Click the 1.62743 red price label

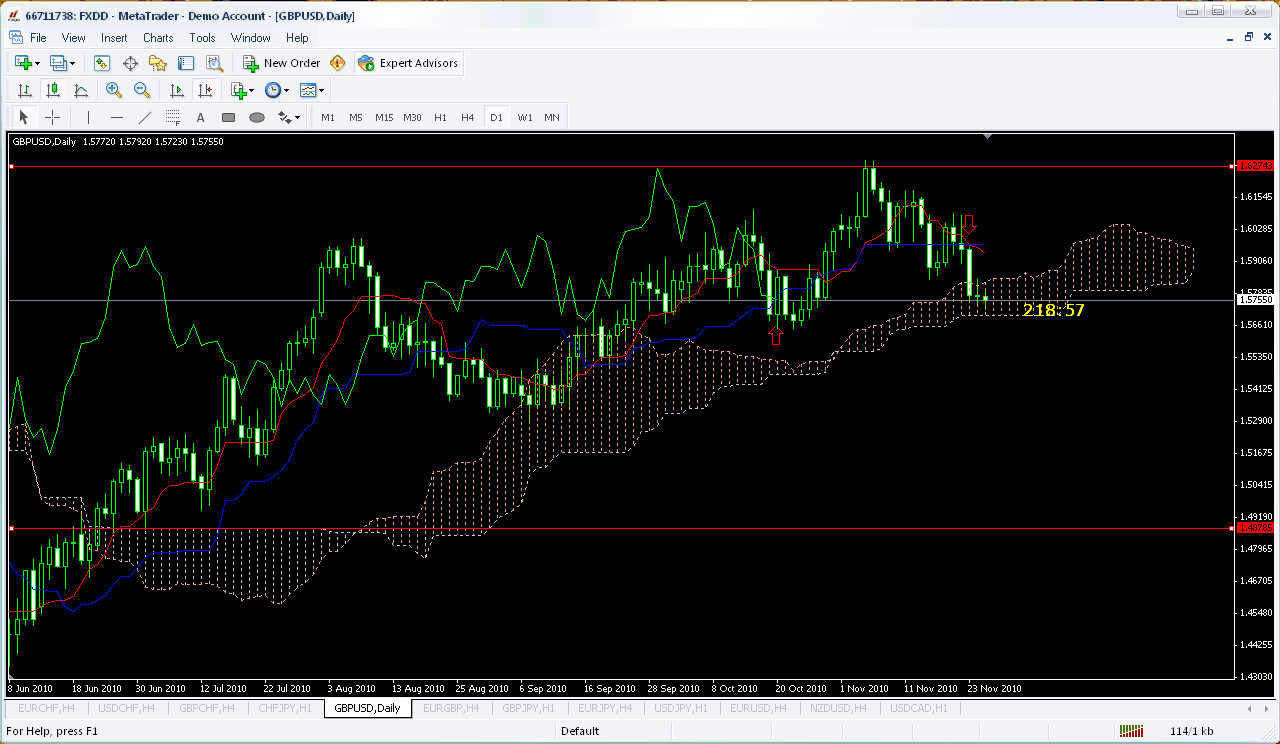1255,166
